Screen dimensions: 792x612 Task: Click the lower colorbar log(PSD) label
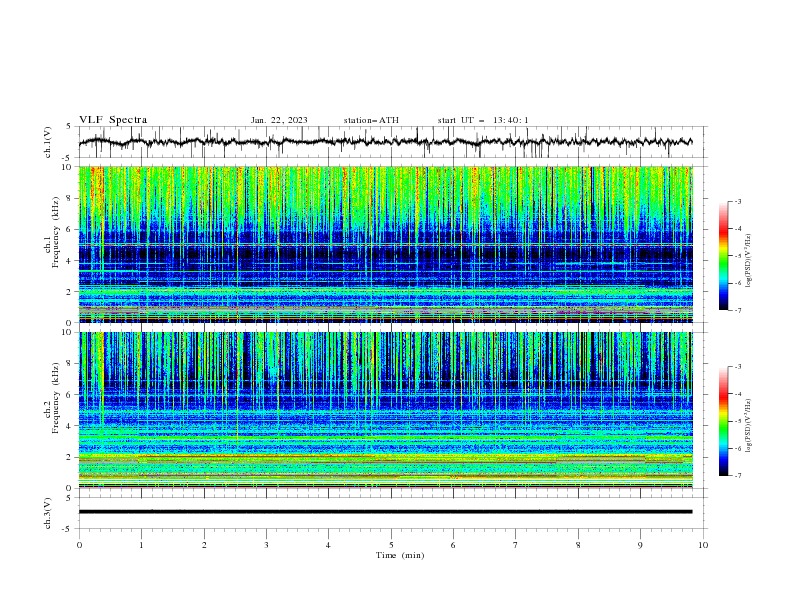tap(749, 426)
